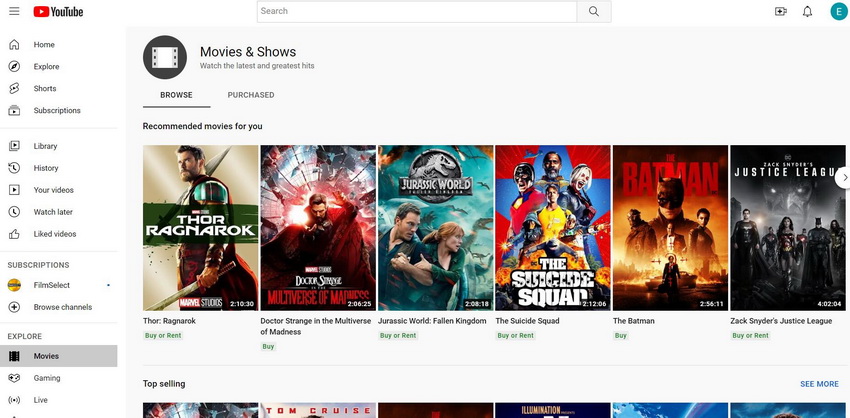Open The Batman poster thumbnail

point(671,228)
